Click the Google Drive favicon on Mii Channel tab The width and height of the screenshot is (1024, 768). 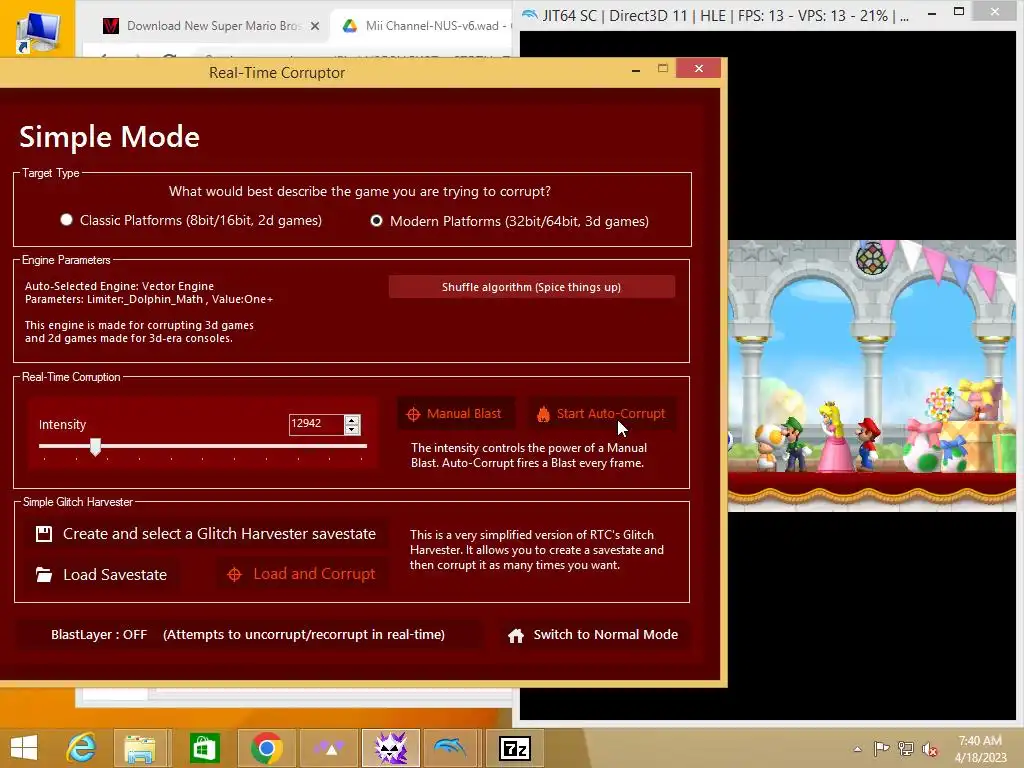350,26
